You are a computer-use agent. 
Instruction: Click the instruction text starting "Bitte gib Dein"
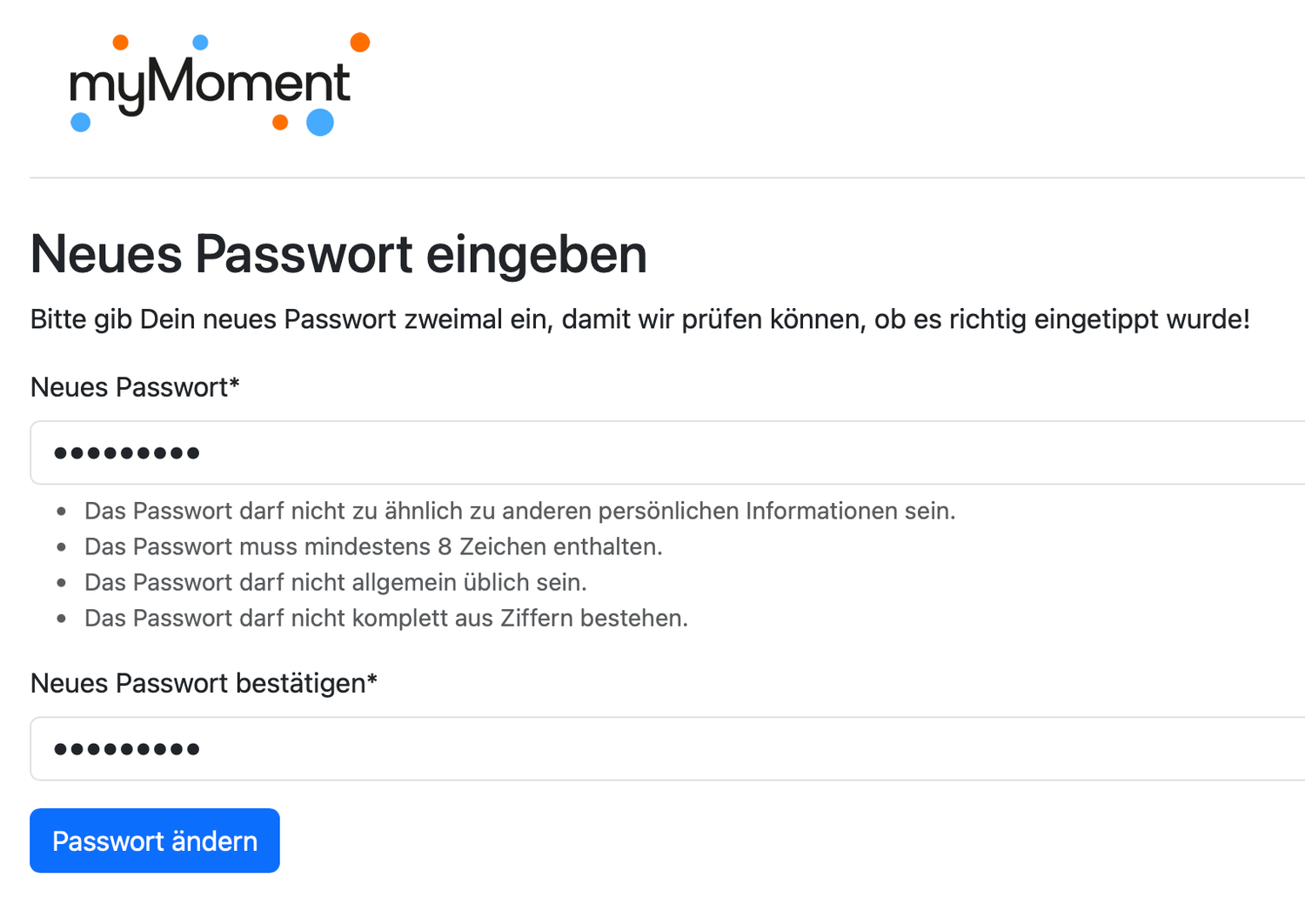tap(639, 319)
